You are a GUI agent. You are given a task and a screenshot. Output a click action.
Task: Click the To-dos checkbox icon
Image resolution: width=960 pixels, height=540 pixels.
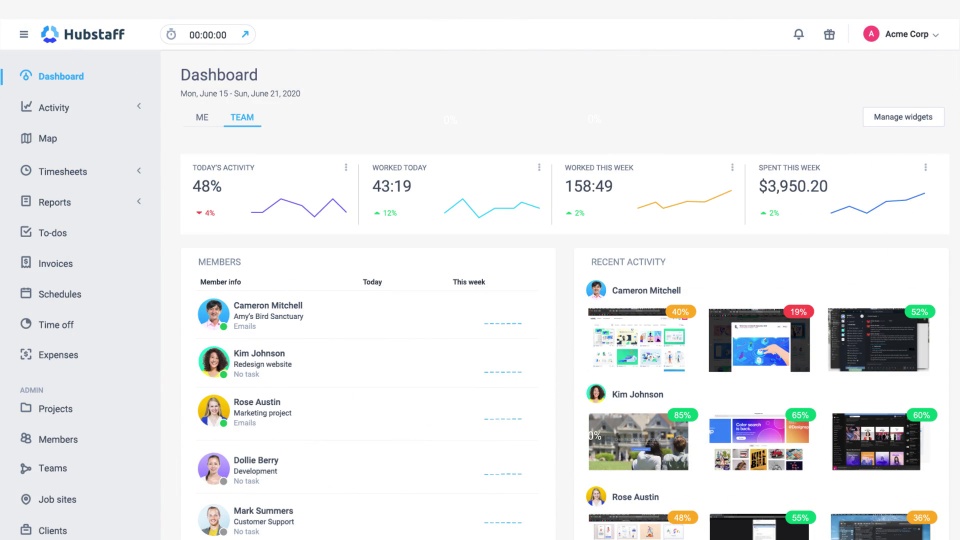coord(26,232)
